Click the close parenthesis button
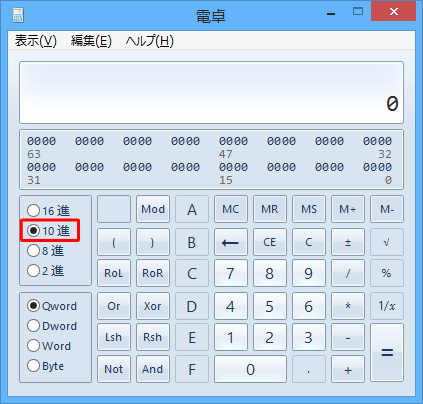Image resolution: width=423 pixels, height=404 pixels. click(153, 242)
